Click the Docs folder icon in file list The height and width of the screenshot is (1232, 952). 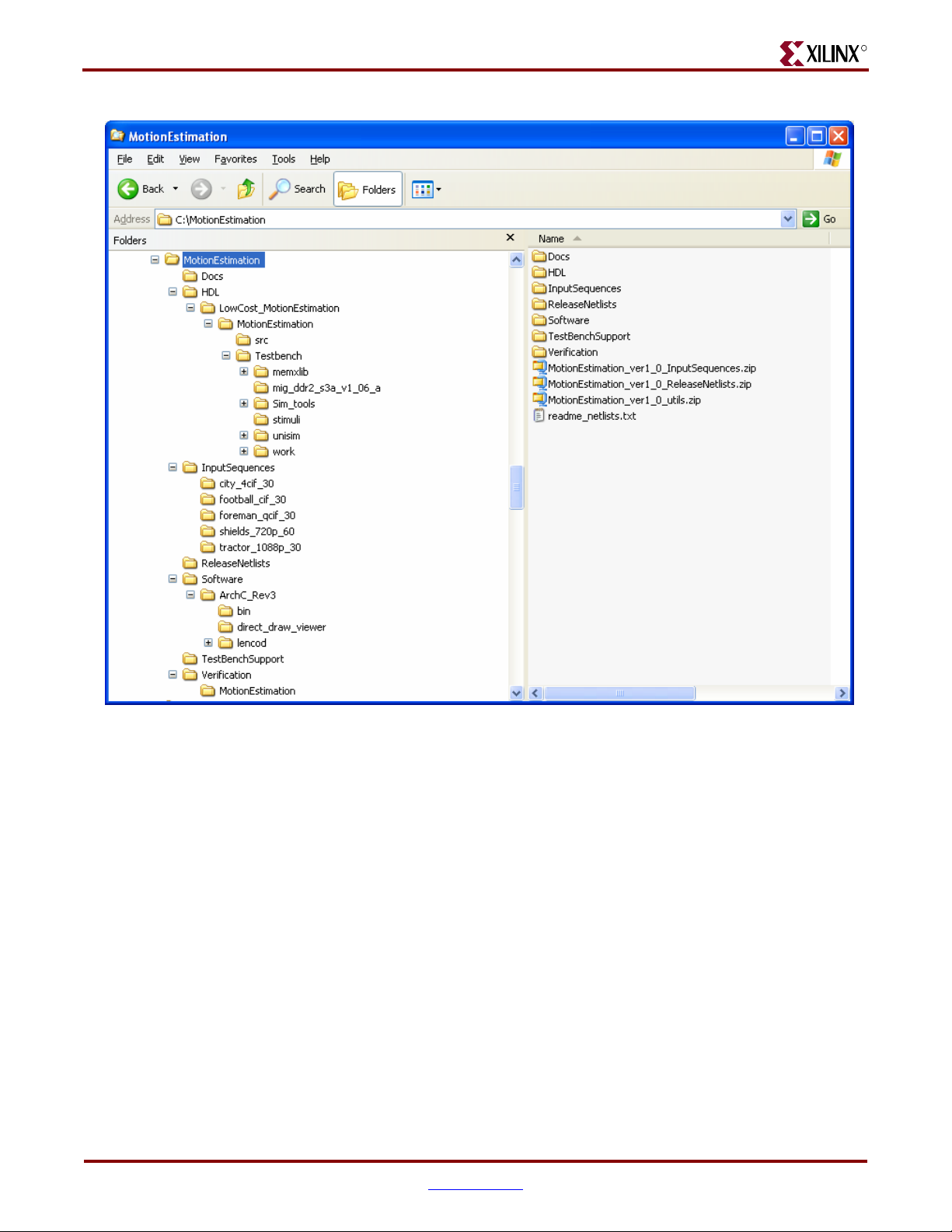pyautogui.click(x=539, y=257)
